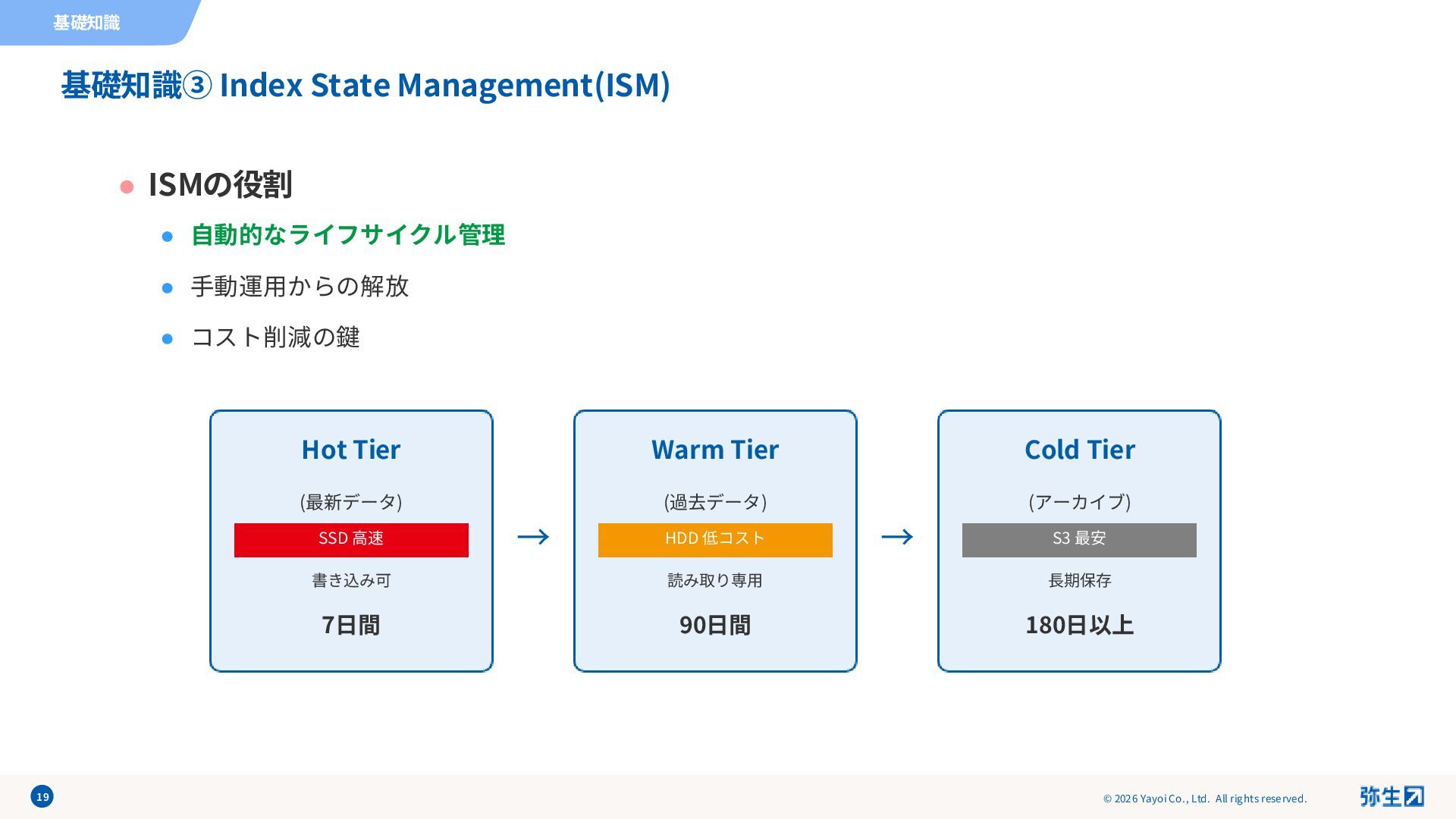Click arrow between Warm and Cold tiers
The width and height of the screenshot is (1456, 819).
pyautogui.click(x=897, y=537)
